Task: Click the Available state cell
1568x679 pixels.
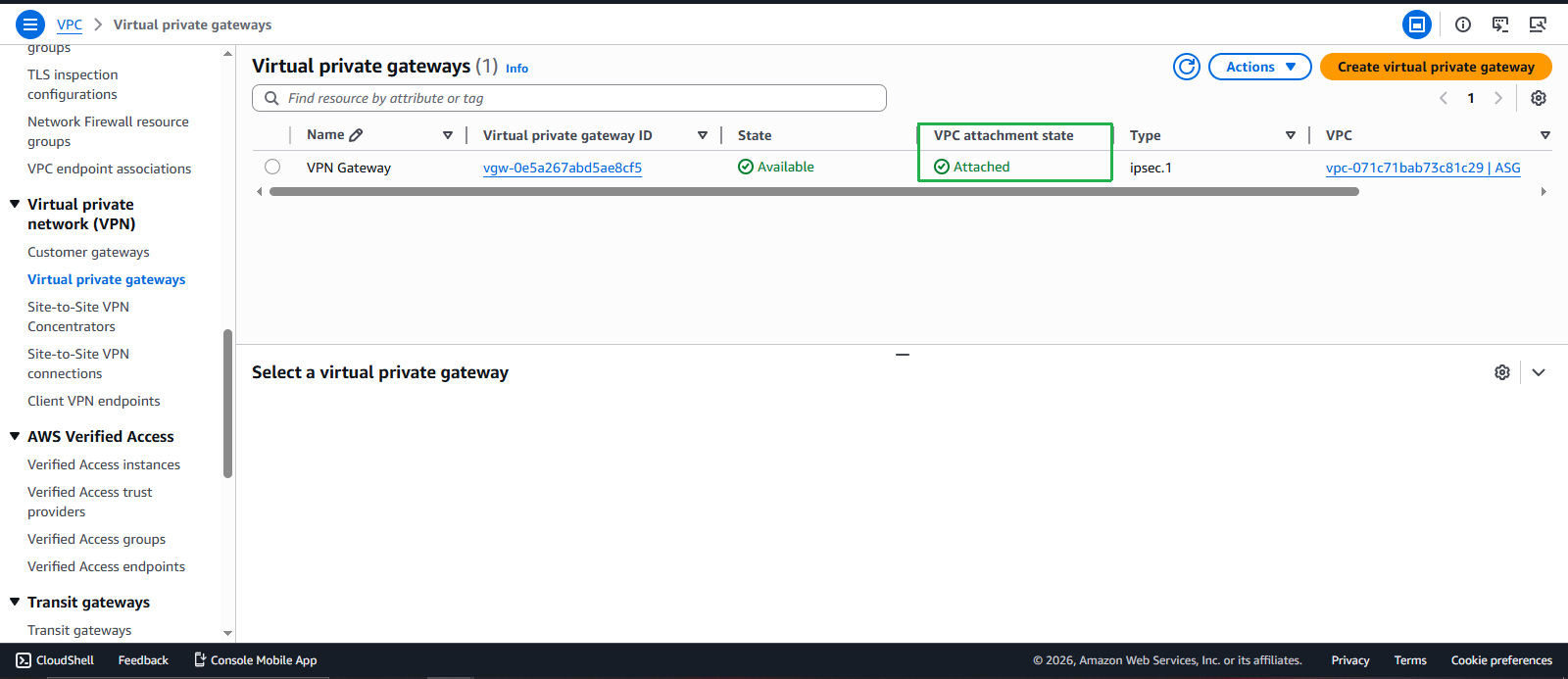Action: pyautogui.click(x=776, y=167)
